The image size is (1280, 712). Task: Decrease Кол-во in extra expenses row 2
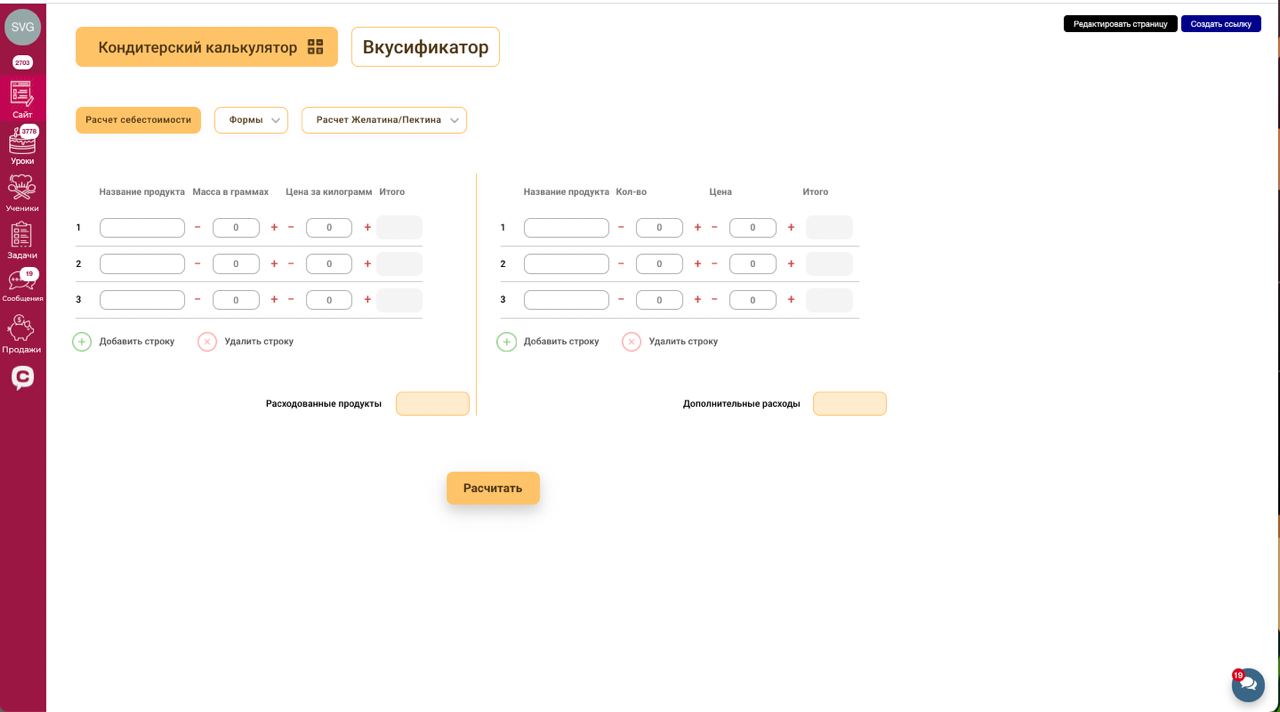(621, 264)
